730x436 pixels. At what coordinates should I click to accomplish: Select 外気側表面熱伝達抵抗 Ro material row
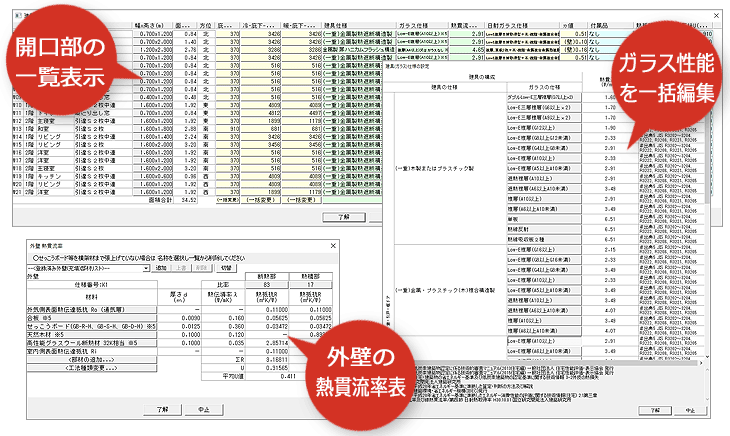[x=92, y=309]
